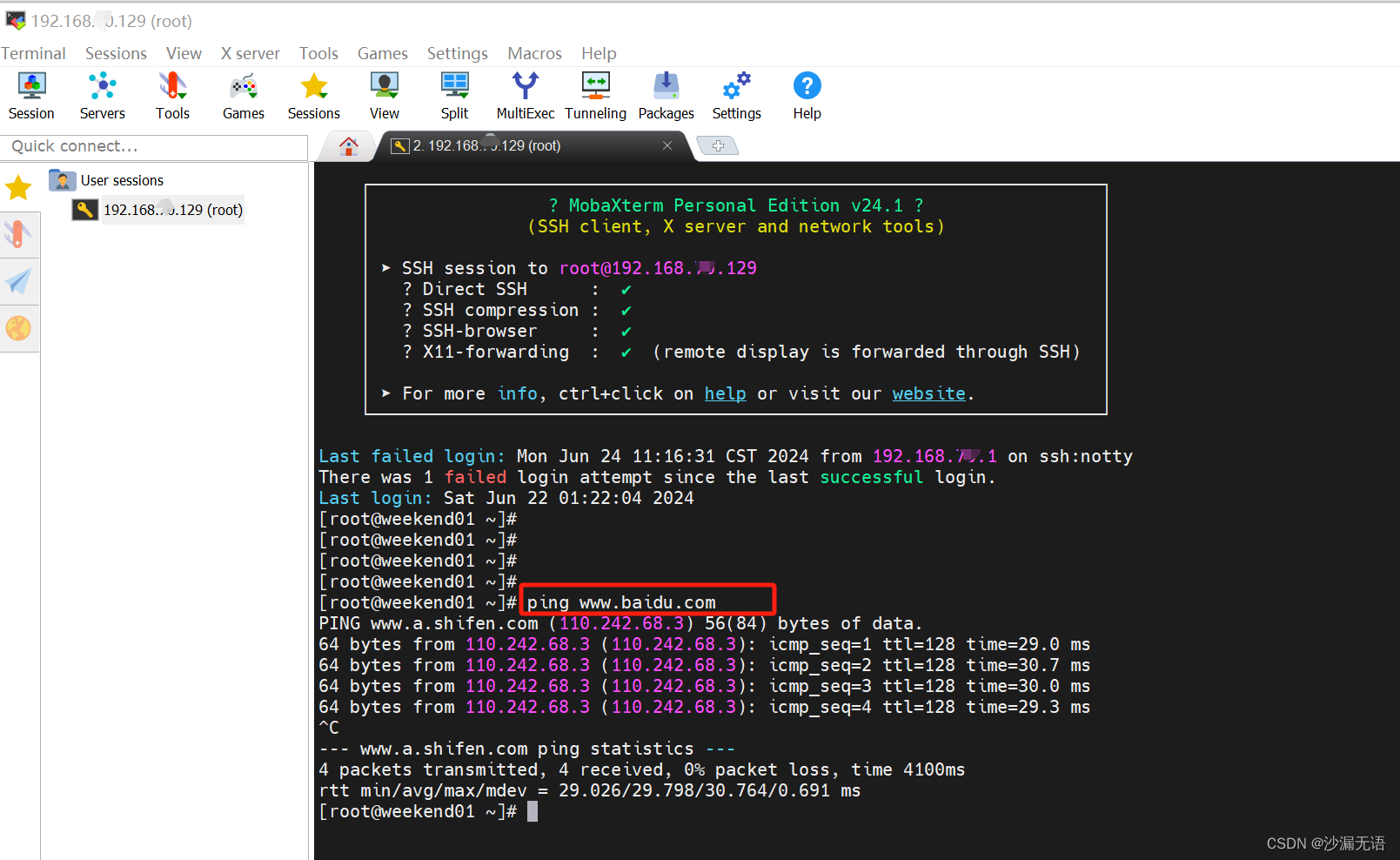
Task: Click the ping www.baidu.com command text
Action: 621,602
